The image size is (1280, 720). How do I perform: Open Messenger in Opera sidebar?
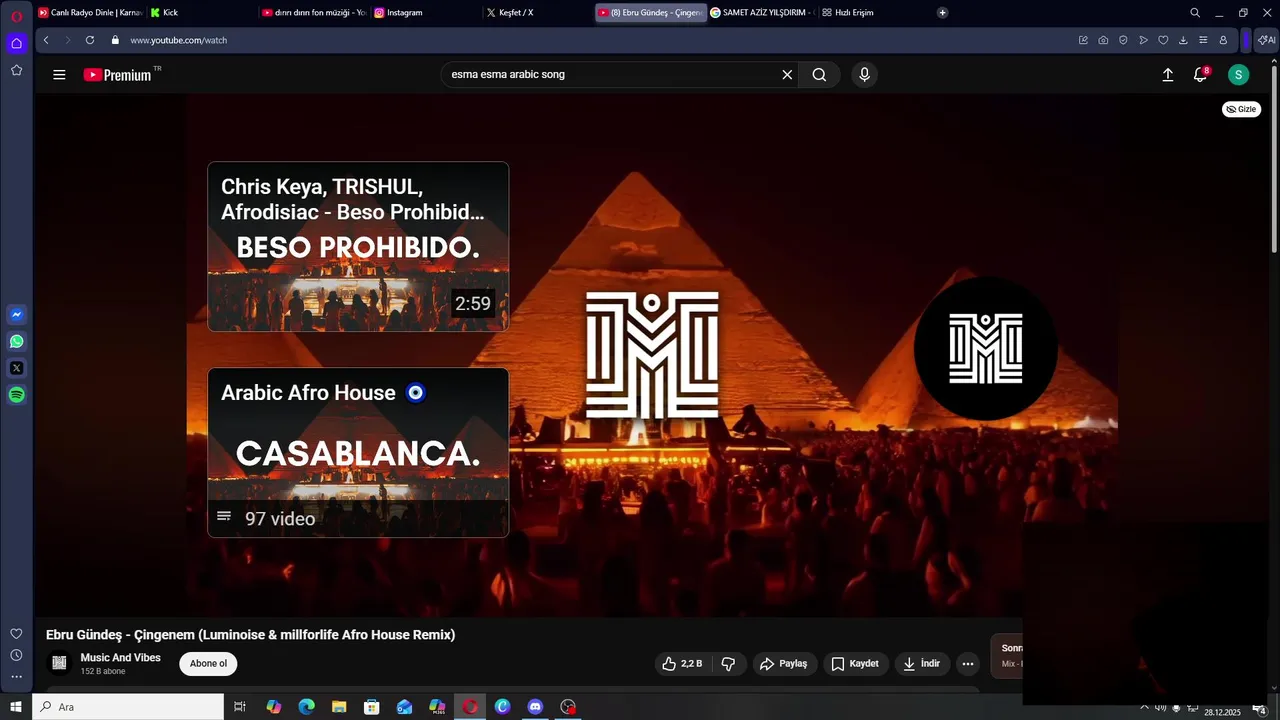[x=16, y=314]
